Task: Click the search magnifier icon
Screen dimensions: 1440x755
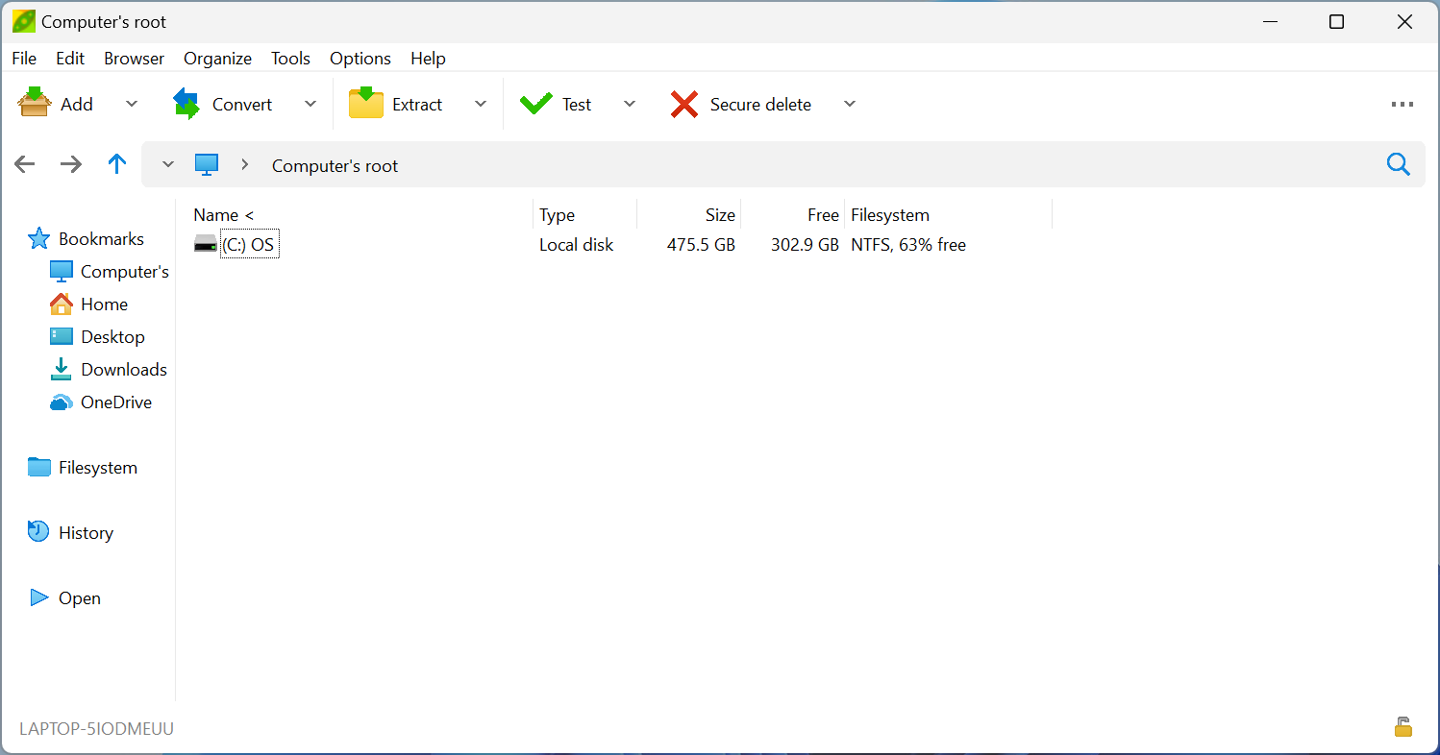Action: coord(1398,165)
